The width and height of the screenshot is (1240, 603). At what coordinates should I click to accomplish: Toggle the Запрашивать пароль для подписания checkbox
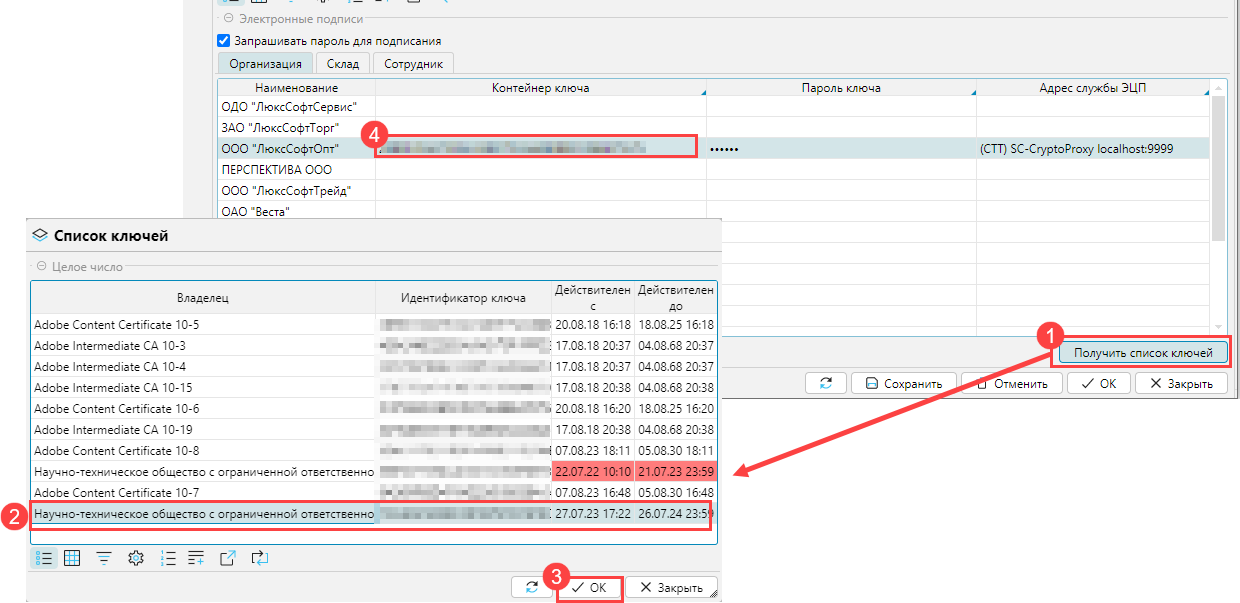coord(222,41)
